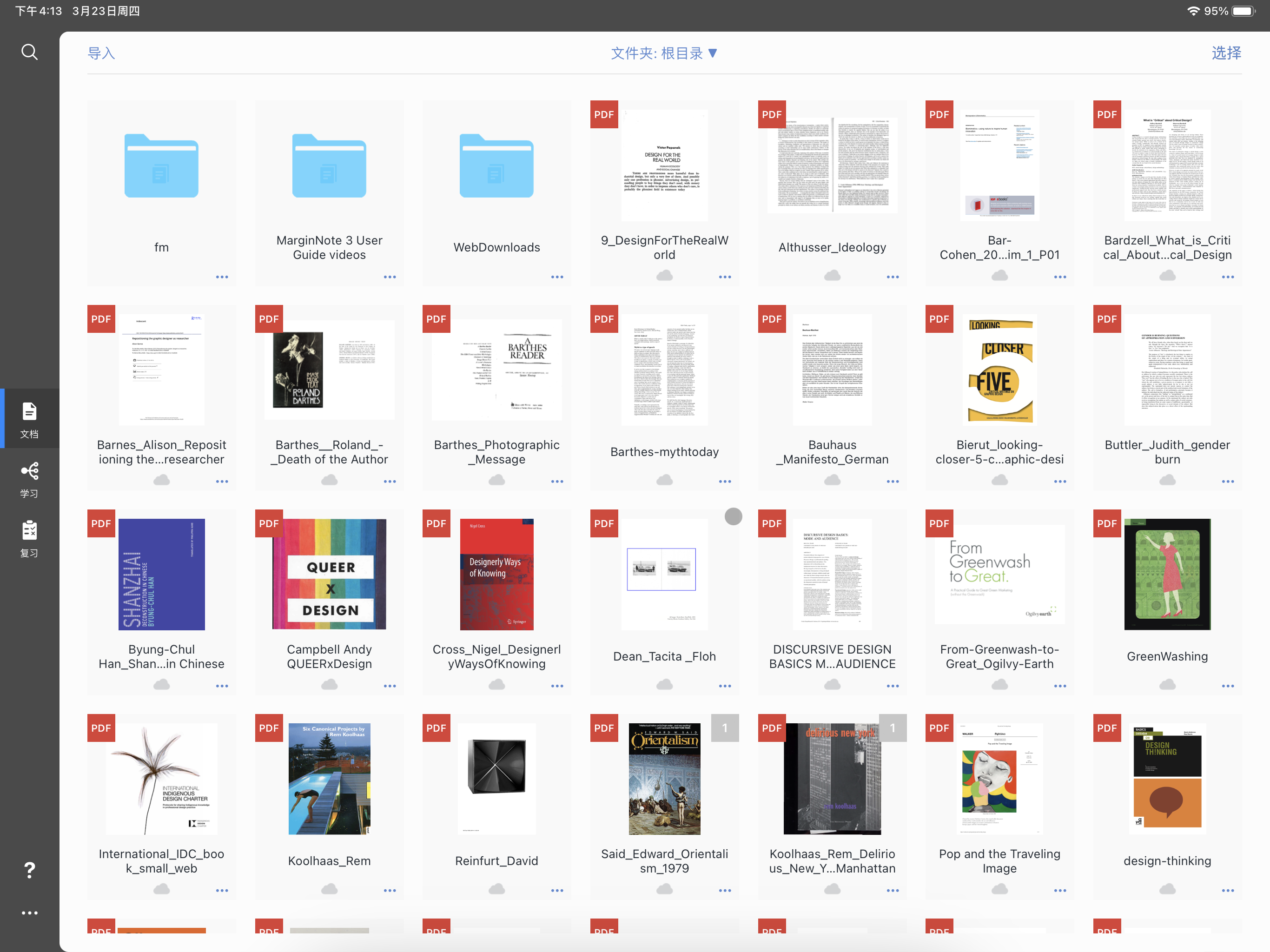The image size is (1270, 952).
Task: Tap cloud icon under Koolhaas_Rem
Action: pyautogui.click(x=329, y=889)
